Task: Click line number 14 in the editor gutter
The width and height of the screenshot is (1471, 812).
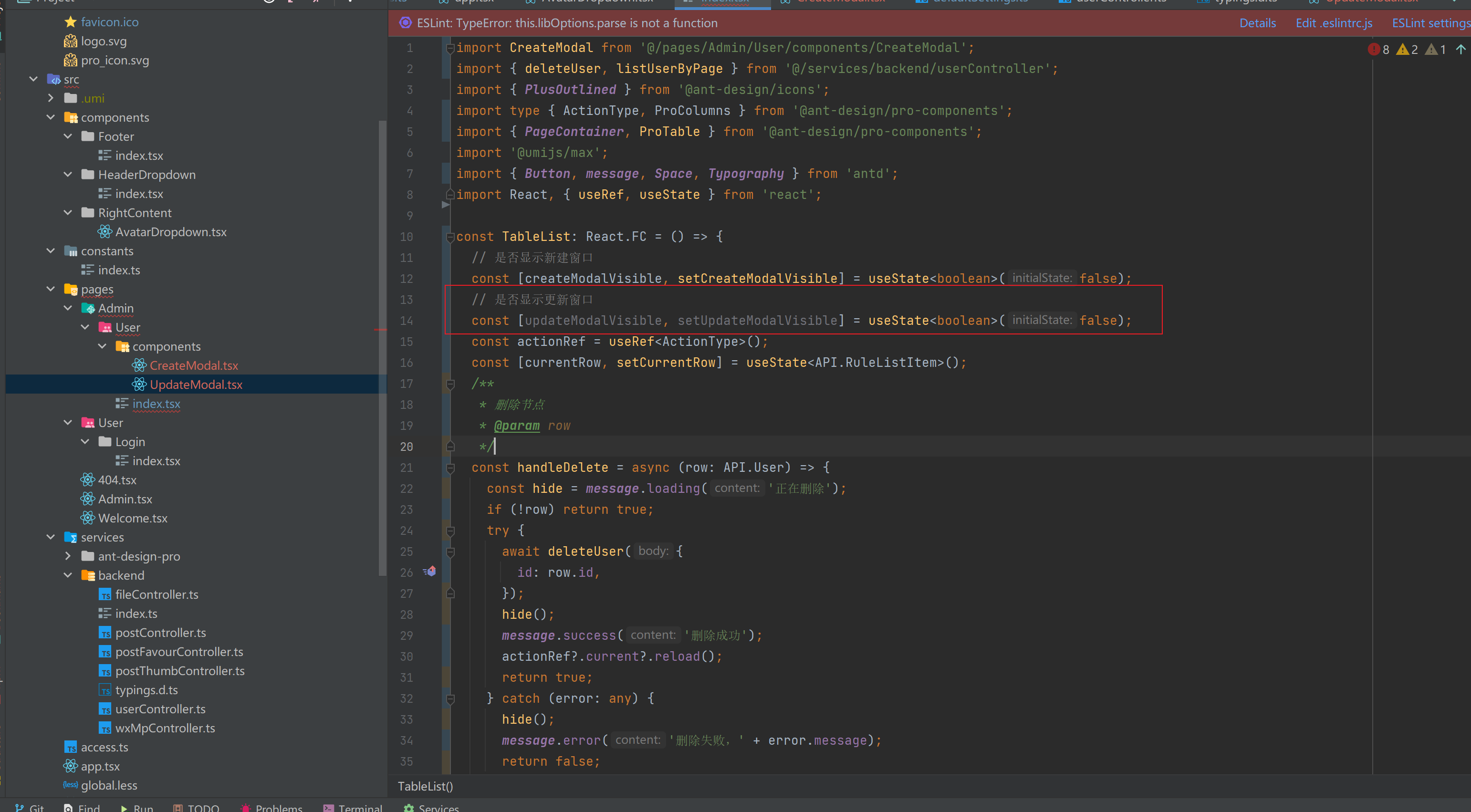Action: 406,321
